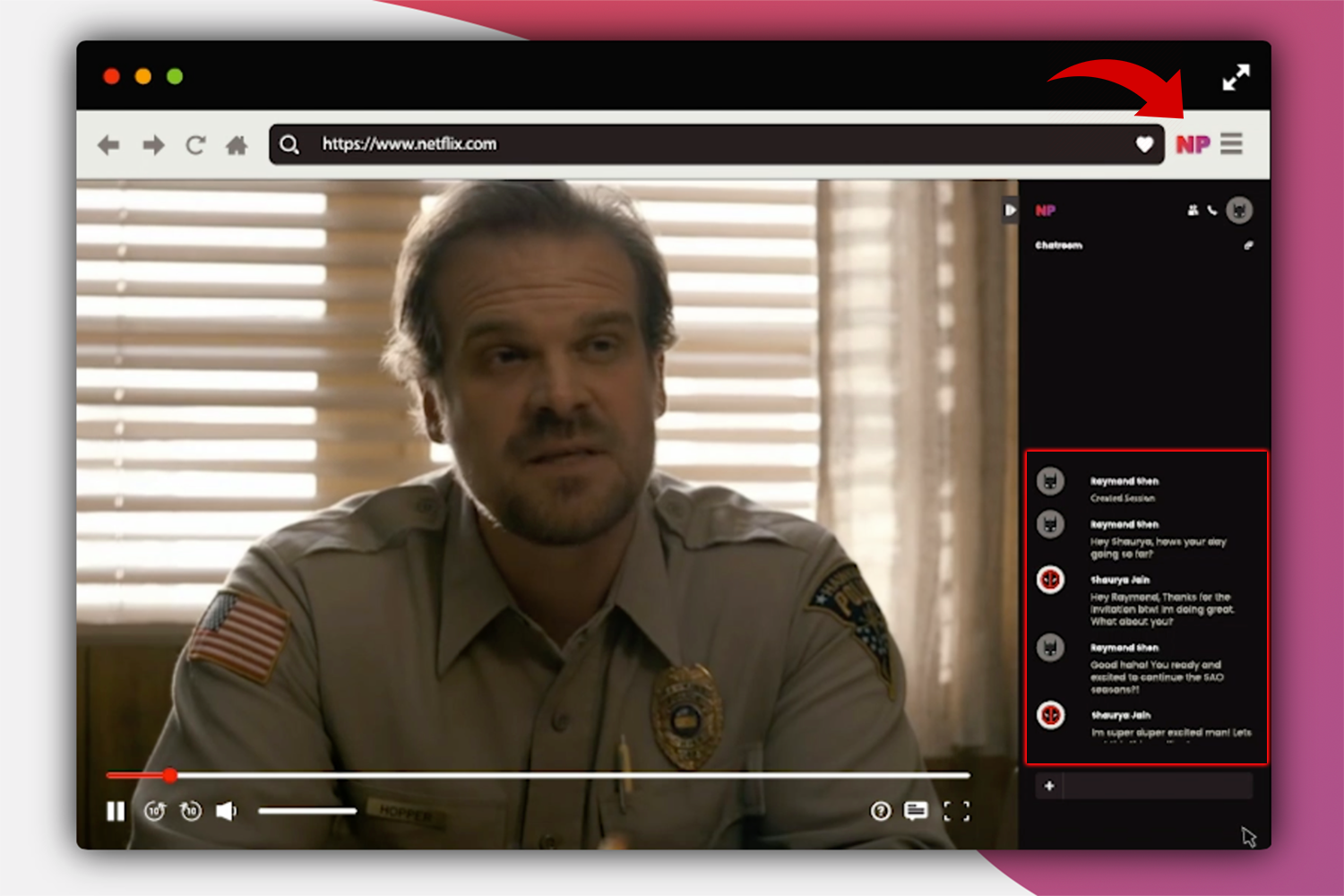This screenshot has height=896, width=1344.
Task: Enable fullscreen mode for the video
Action: pos(958,812)
